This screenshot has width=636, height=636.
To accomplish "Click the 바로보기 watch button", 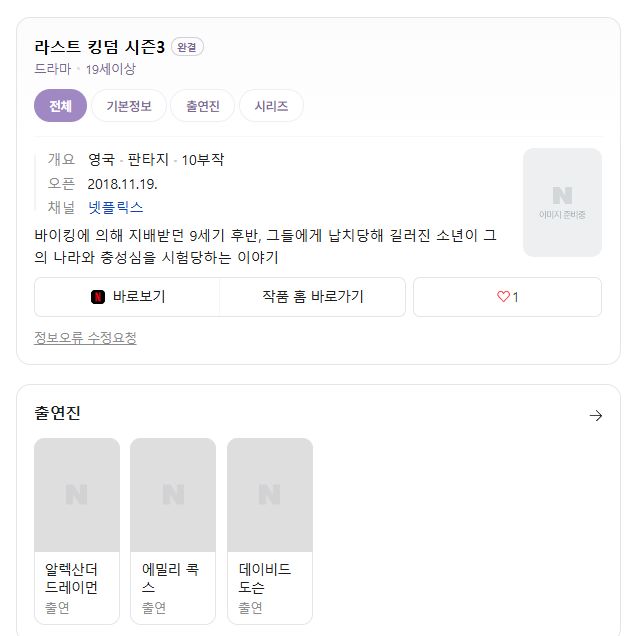I will [x=127, y=297].
